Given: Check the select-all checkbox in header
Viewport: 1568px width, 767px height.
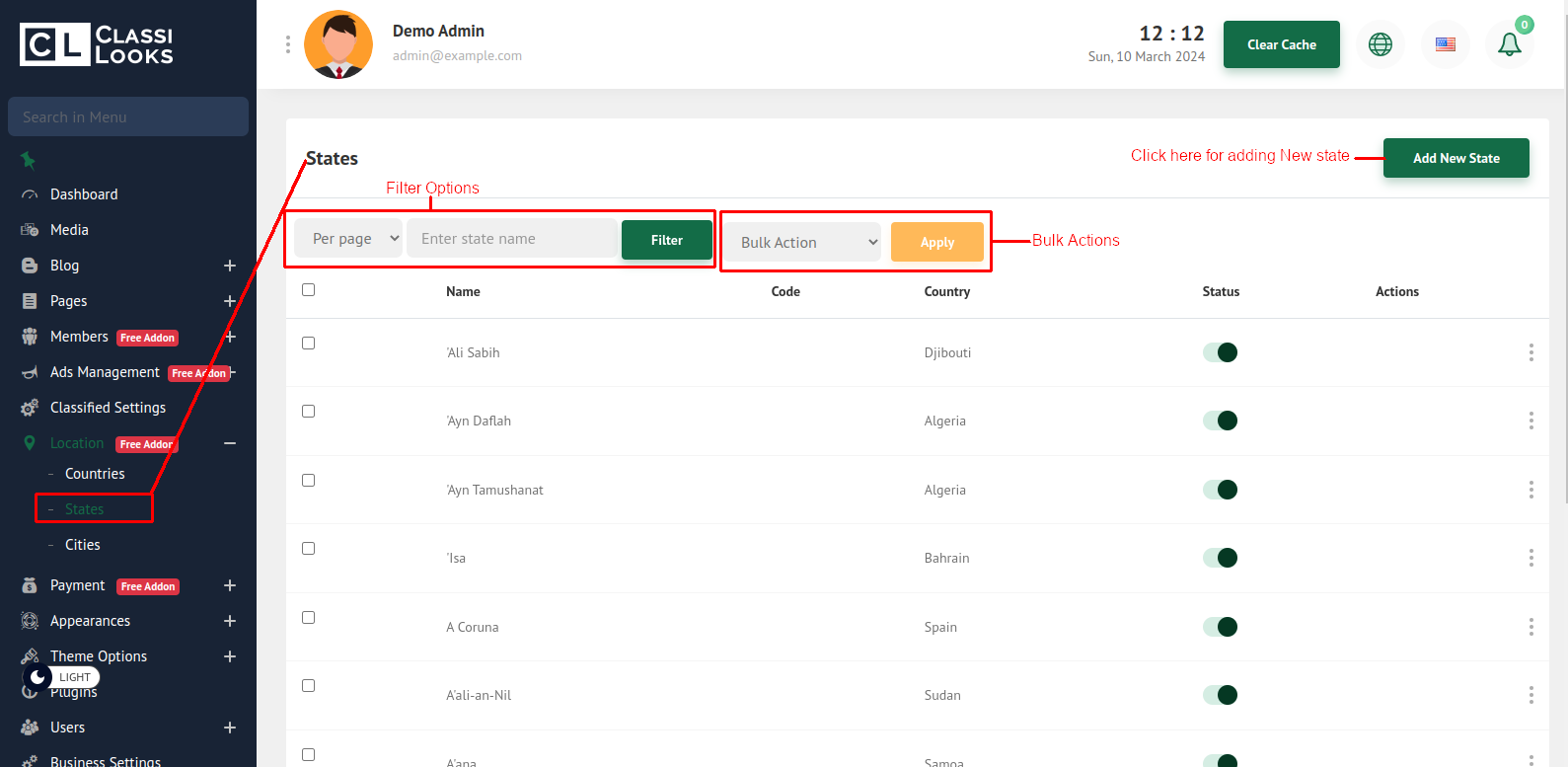Looking at the screenshot, I should (309, 290).
